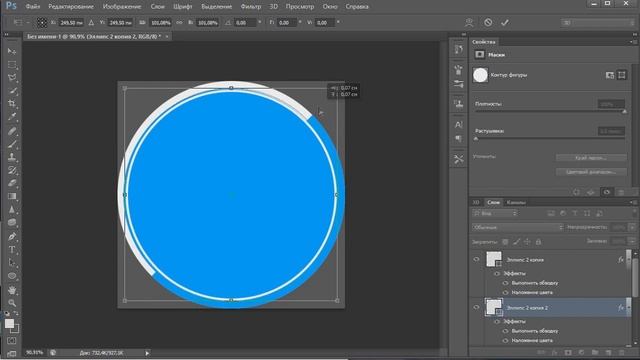This screenshot has width=640, height=360.
Task: Commit the transform with checkmark
Action: click(505, 23)
